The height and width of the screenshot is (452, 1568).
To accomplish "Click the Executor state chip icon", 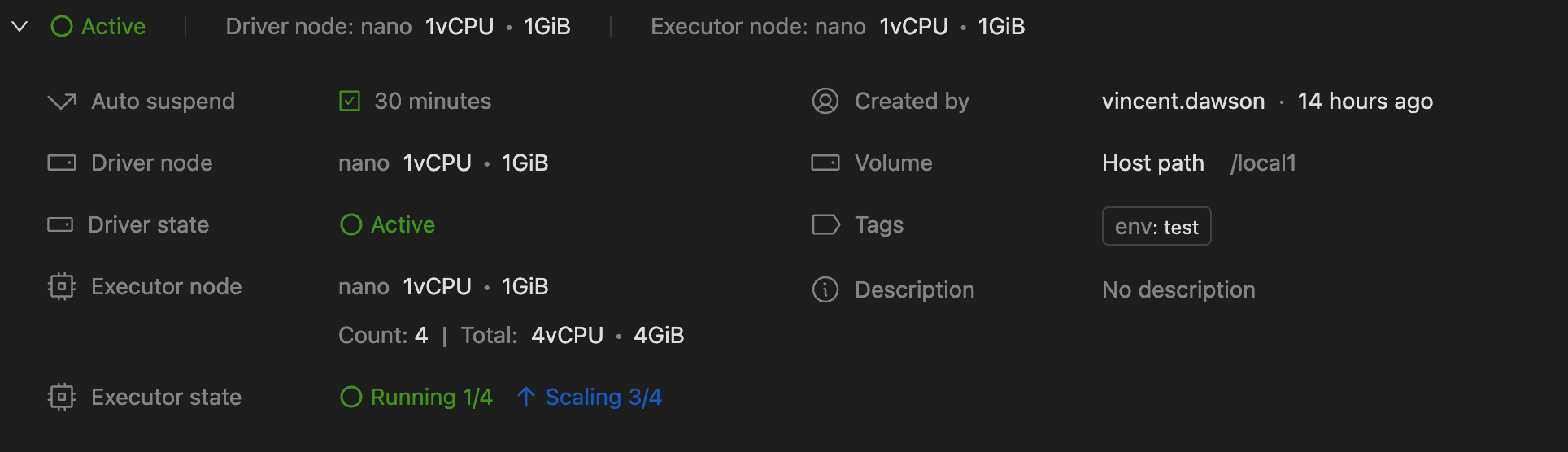I will [x=62, y=398].
